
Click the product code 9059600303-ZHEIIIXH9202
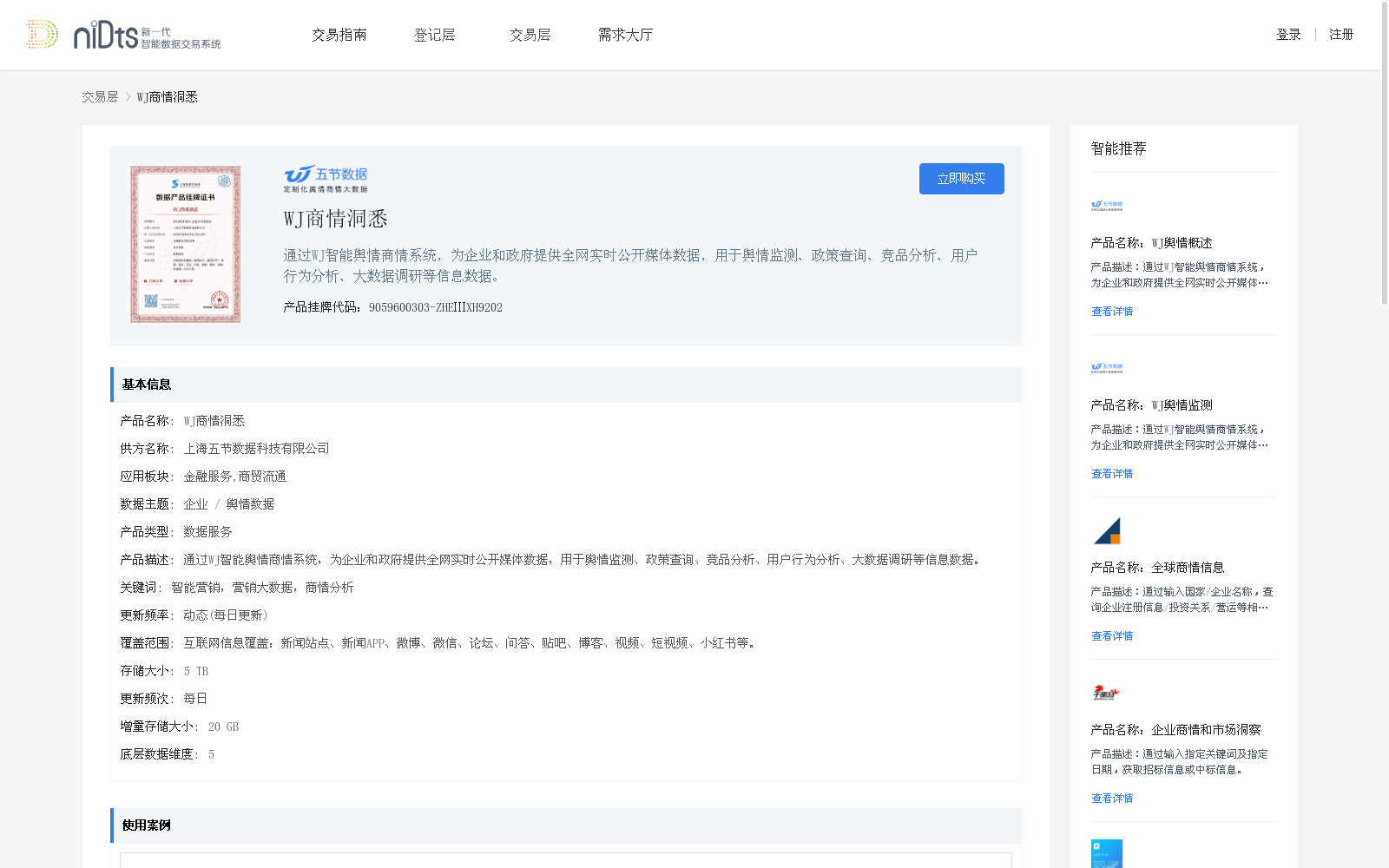436,307
